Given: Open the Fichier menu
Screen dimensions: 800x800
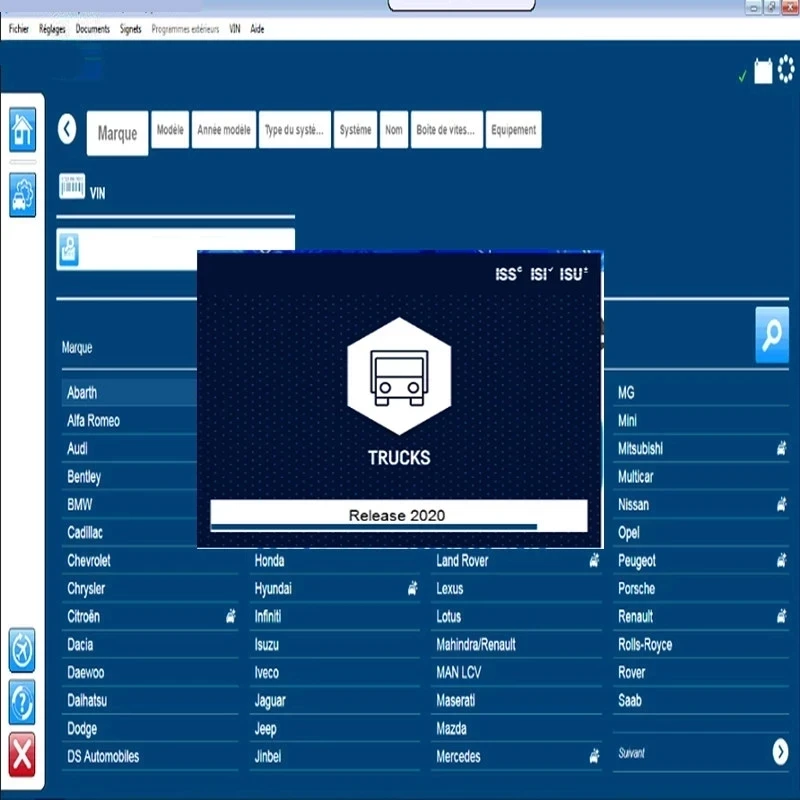Looking at the screenshot, I should tap(19, 29).
